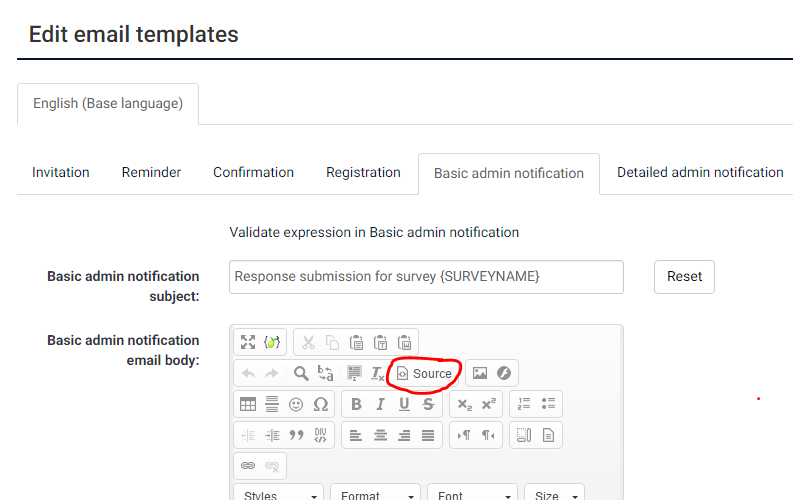793x500 pixels.
Task: Toggle italic text formatting
Action: (380, 404)
